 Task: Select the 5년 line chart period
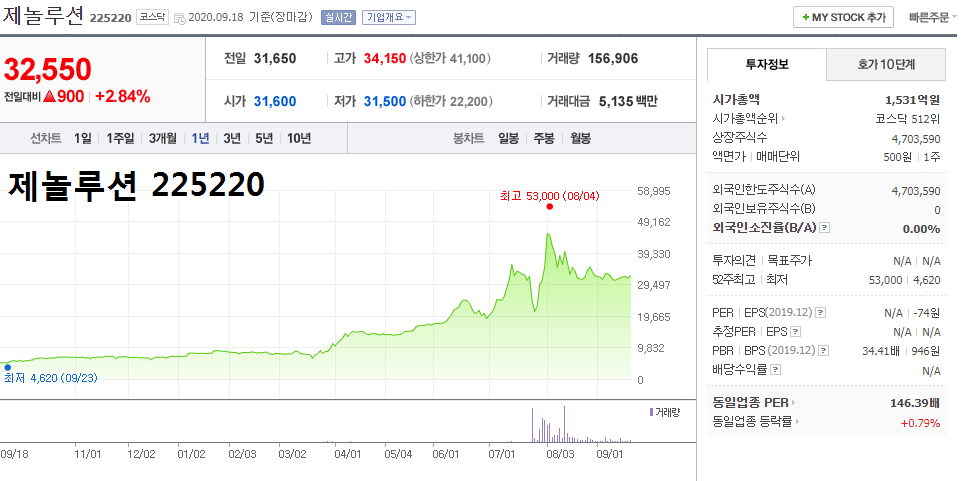pos(264,138)
